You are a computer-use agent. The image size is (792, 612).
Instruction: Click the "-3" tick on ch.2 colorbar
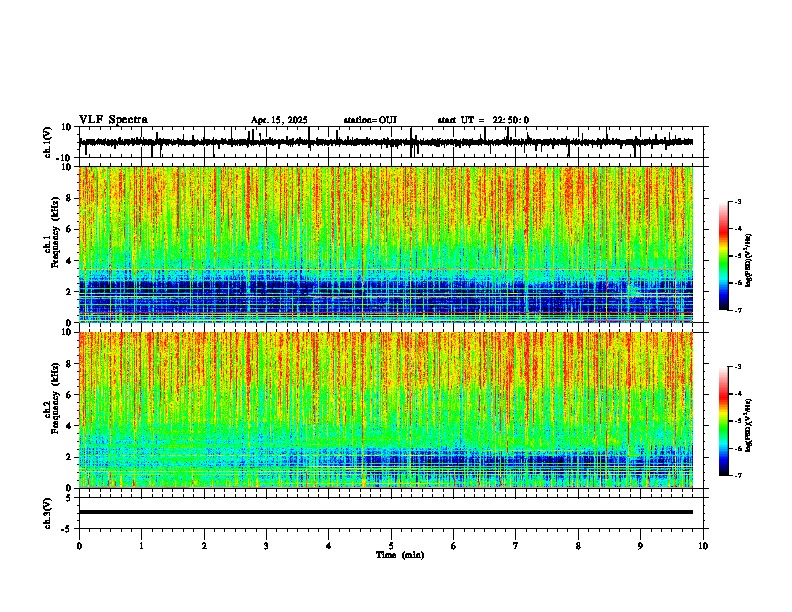(x=738, y=367)
